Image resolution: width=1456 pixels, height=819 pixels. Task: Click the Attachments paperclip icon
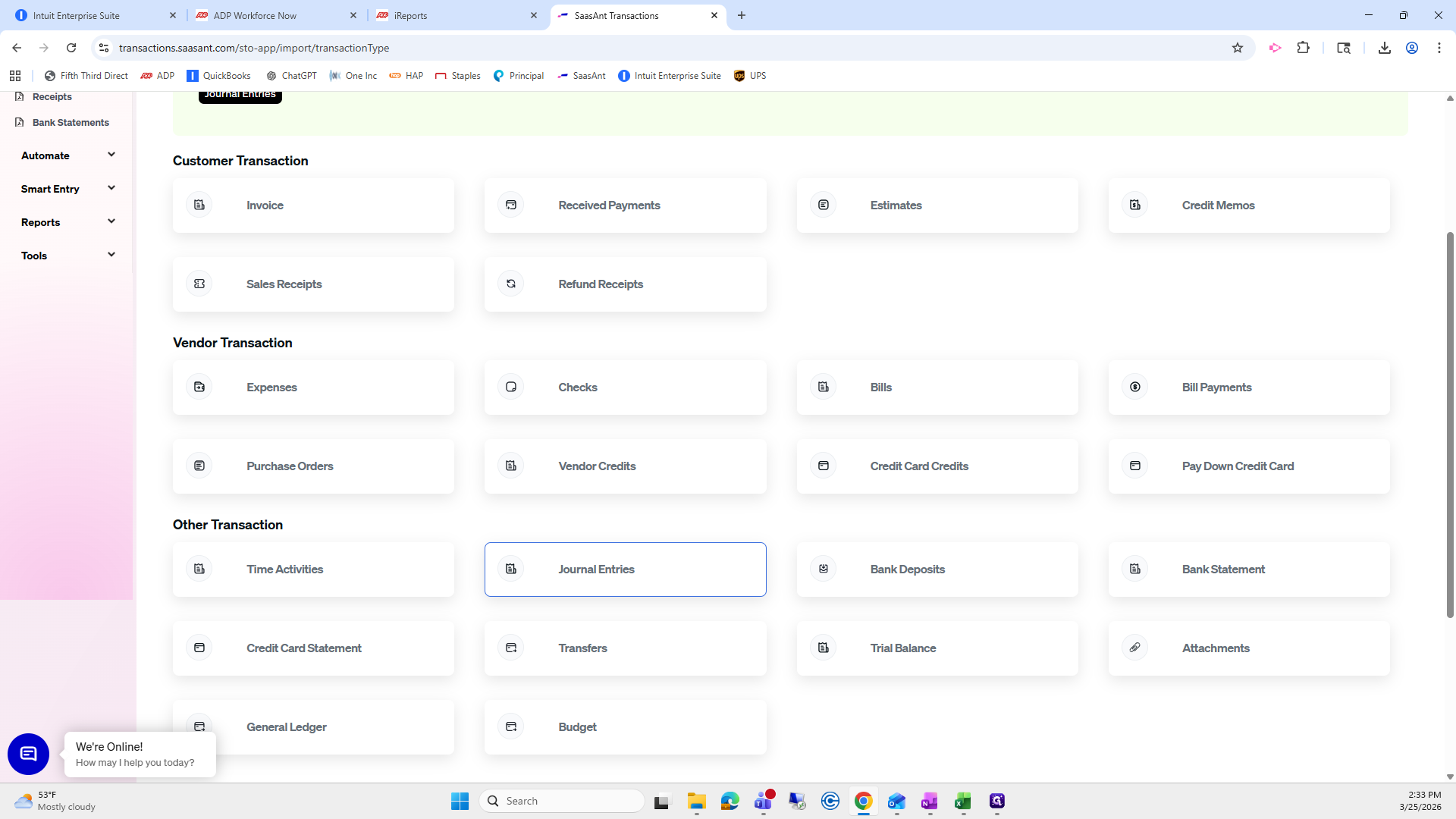click(1135, 648)
